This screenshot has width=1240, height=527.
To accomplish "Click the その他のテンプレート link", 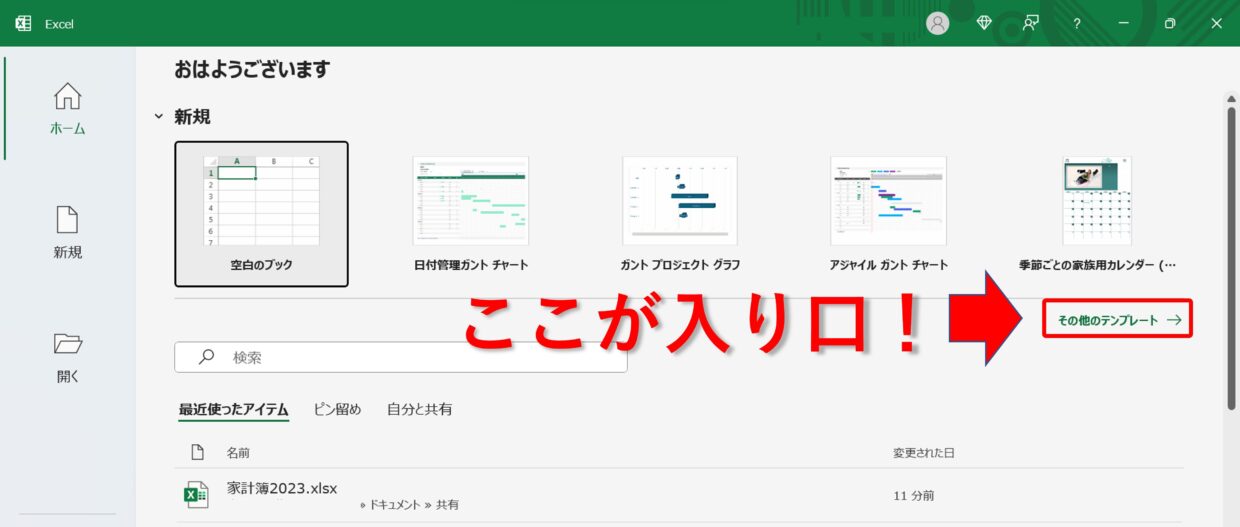I will [1118, 321].
